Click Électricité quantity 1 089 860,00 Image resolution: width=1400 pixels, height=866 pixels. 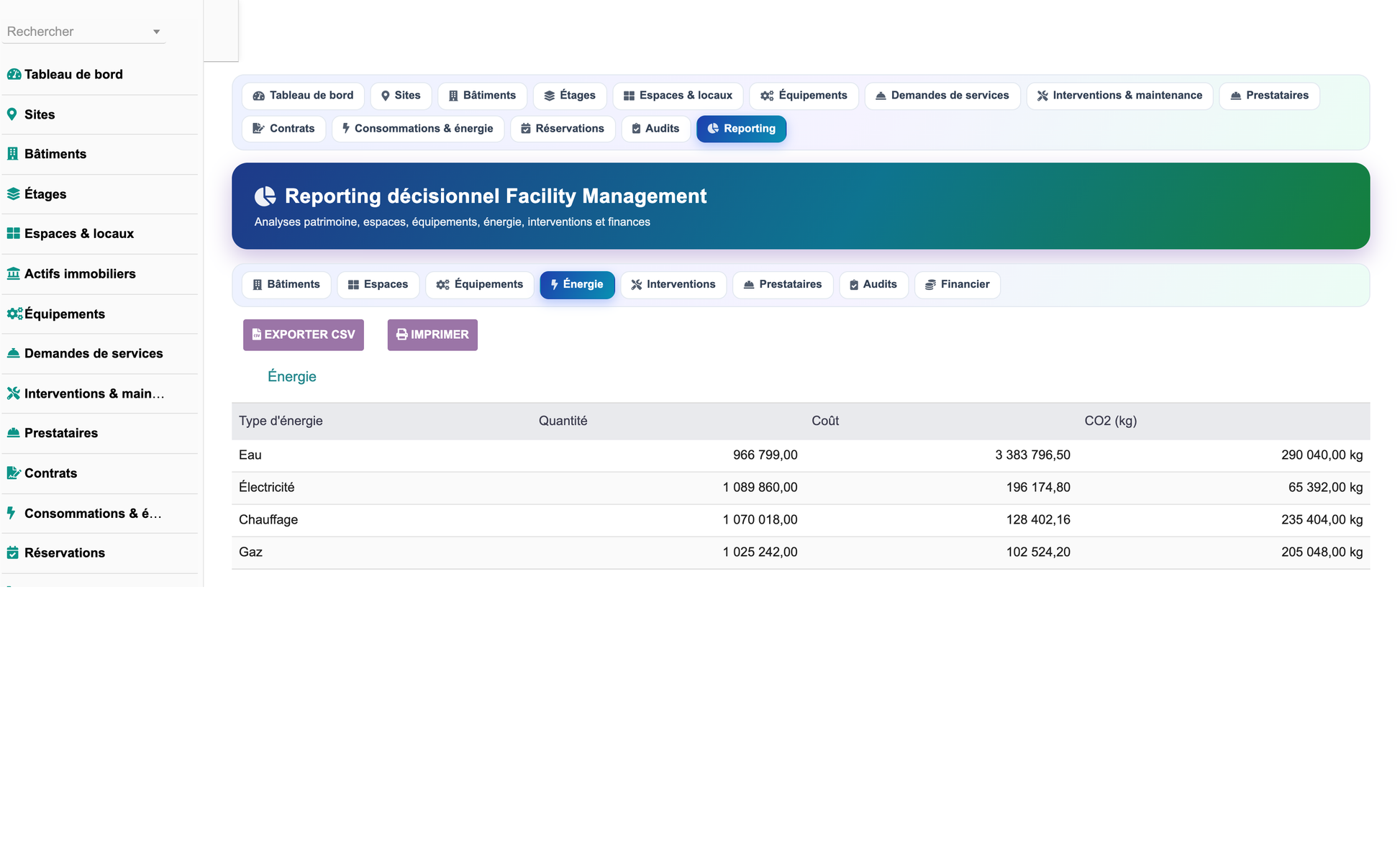pos(760,488)
